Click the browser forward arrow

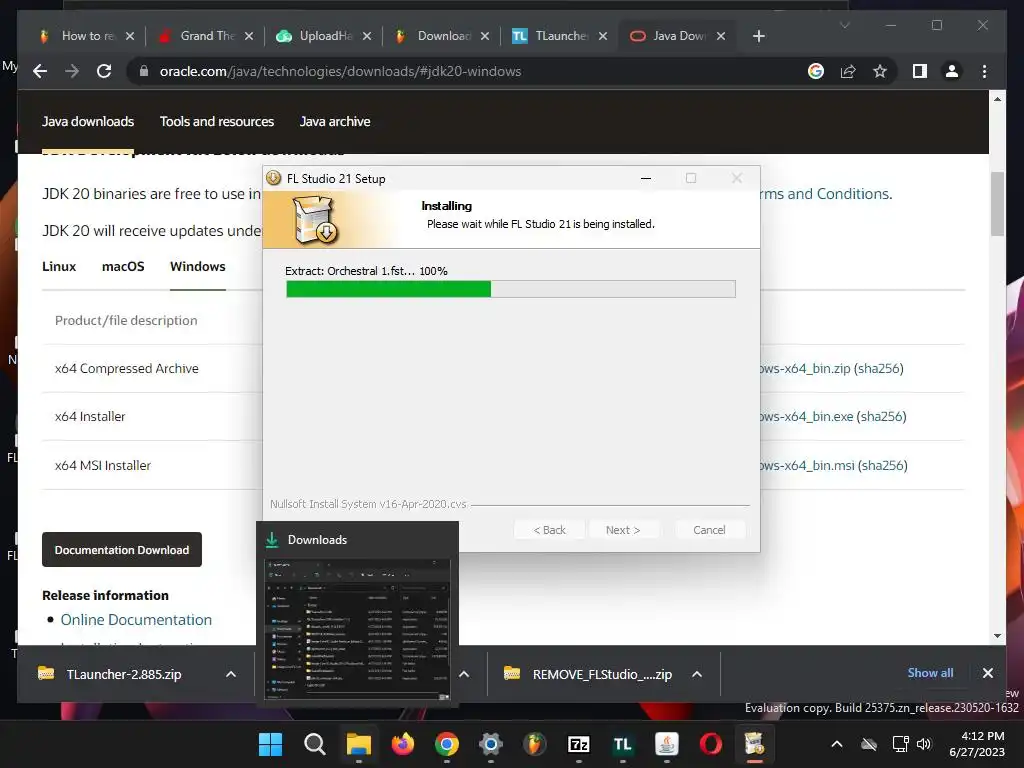(72, 71)
